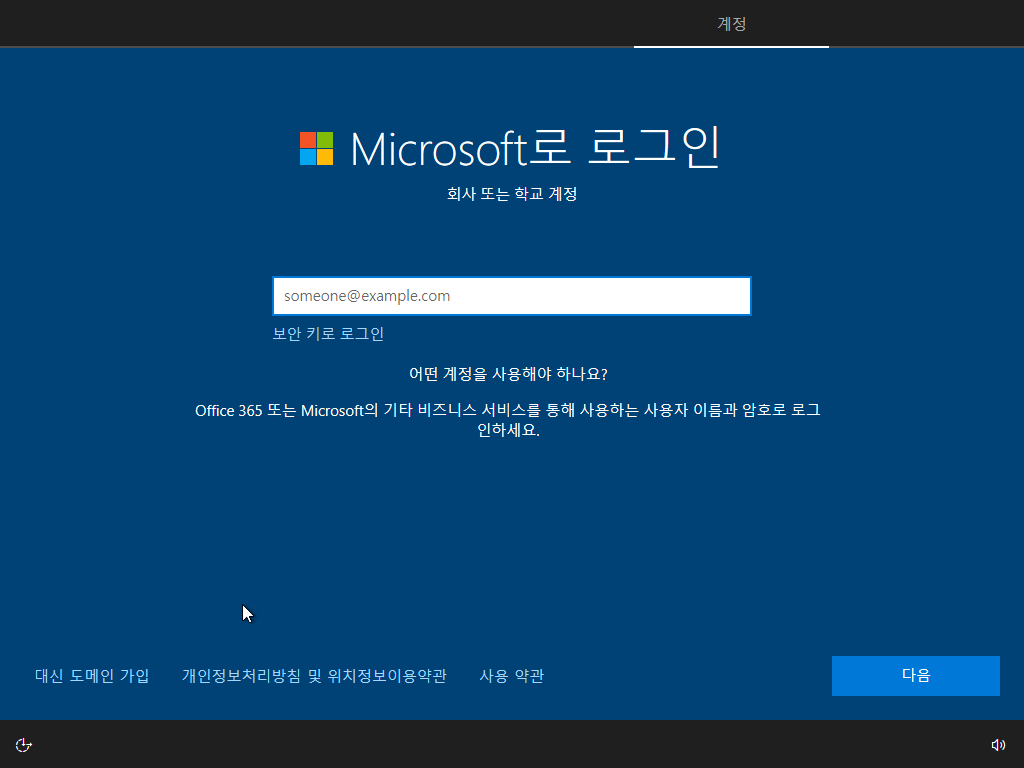This screenshot has height=768, width=1024.
Task: Open 개인정보처리방침 및 위치정보이용약관 link
Action: point(314,675)
